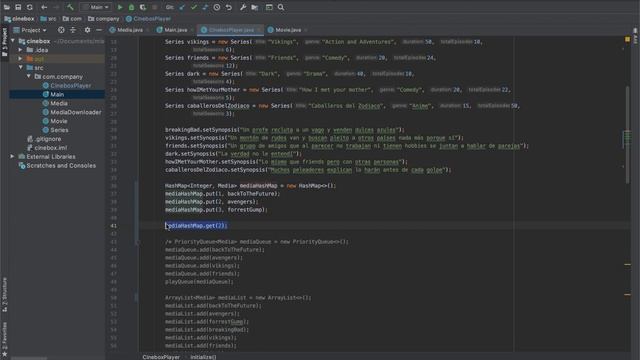This screenshot has height=360, width=640.
Task: Toggle the Structure tool window button
Action: 4,295
